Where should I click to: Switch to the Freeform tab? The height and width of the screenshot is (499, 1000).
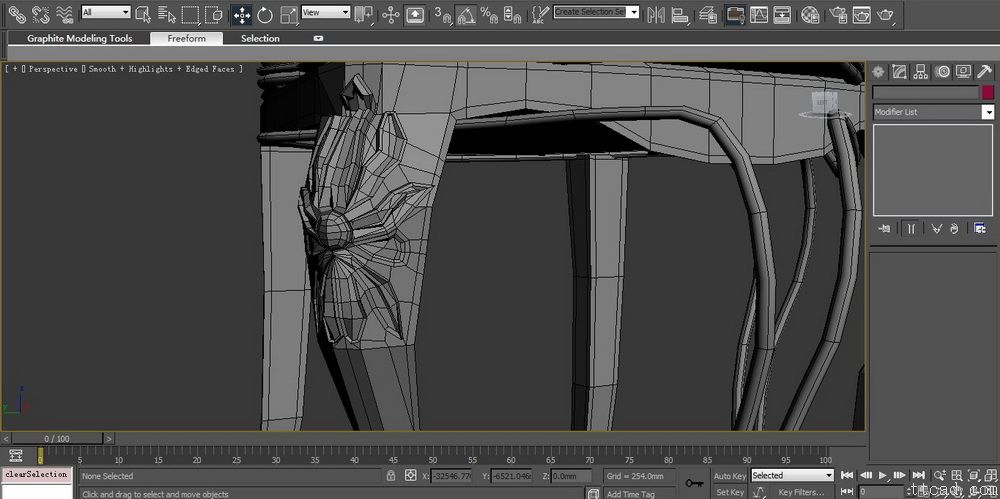(x=186, y=38)
